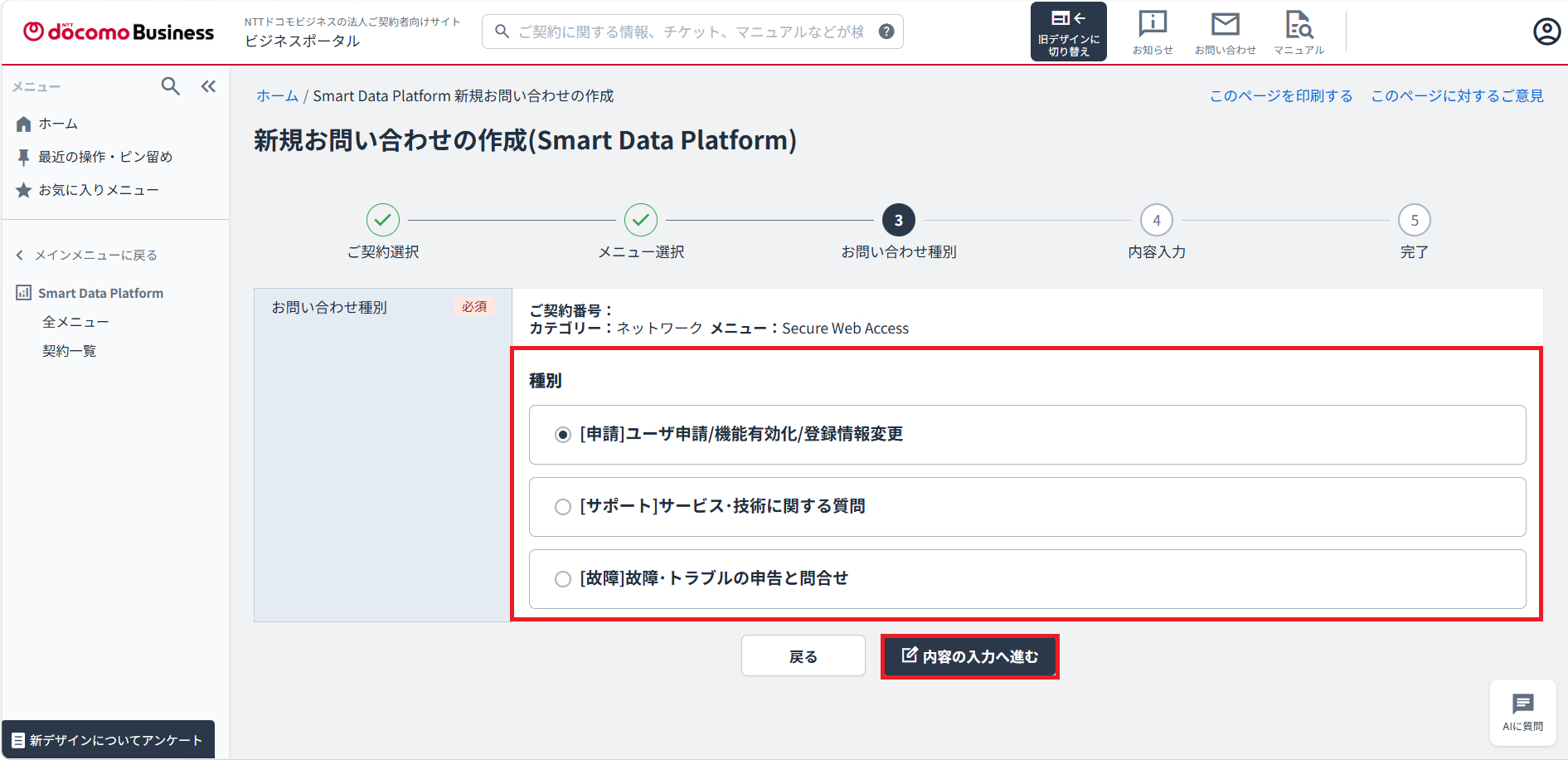
Task: Click step 5 完了 circle
Action: click(1415, 220)
